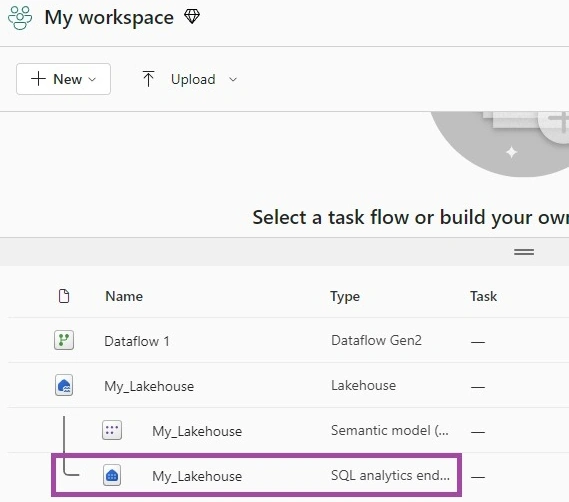Click the My workspace title
The image size is (569, 502).
click(109, 18)
